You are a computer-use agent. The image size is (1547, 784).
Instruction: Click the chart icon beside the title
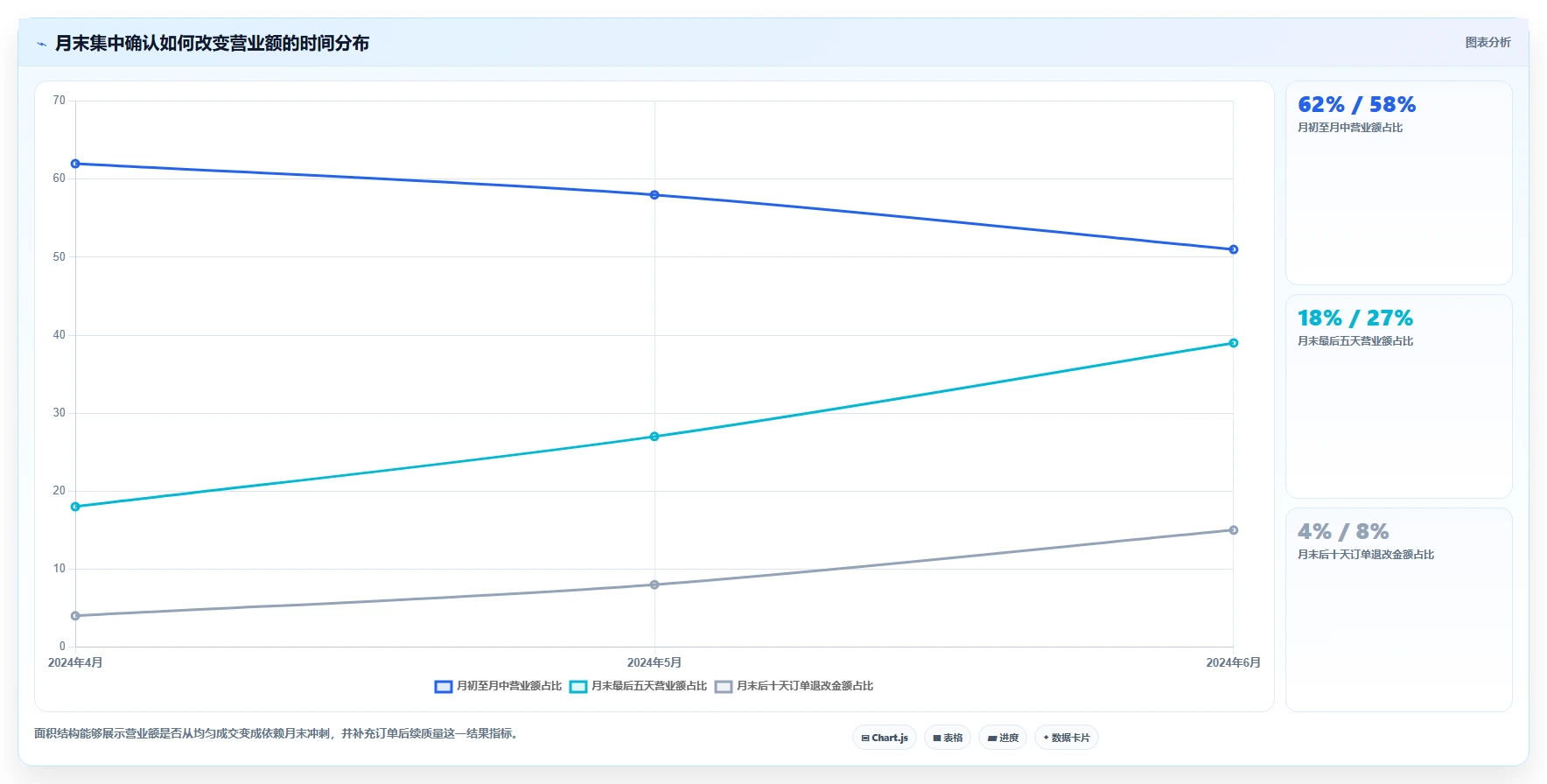click(41, 43)
